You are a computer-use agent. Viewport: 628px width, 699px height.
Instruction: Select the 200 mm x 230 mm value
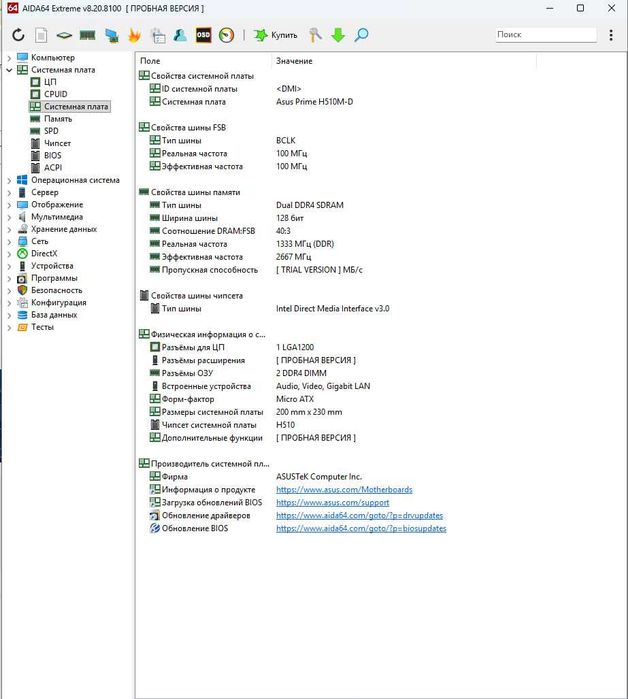309,412
